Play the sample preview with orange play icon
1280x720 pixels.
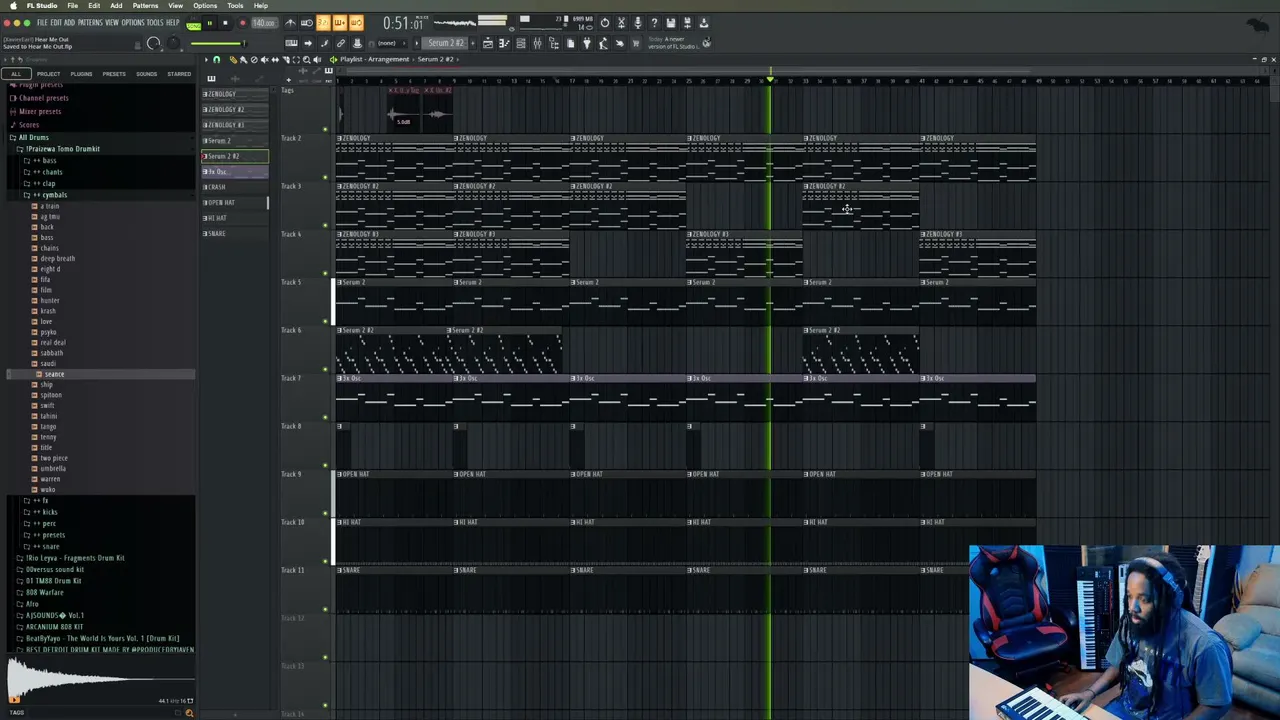coord(14,700)
